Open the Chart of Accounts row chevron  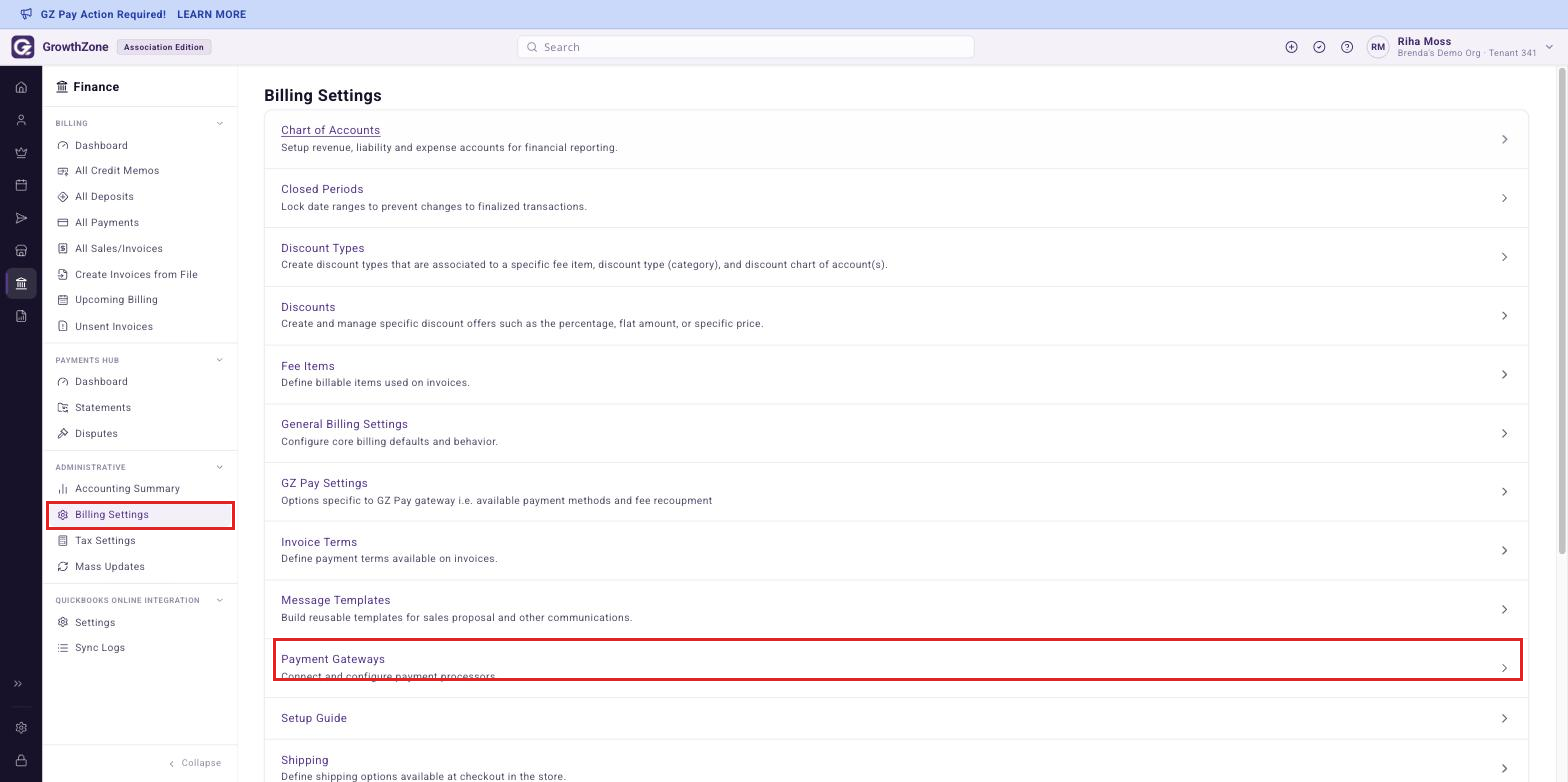1504,139
